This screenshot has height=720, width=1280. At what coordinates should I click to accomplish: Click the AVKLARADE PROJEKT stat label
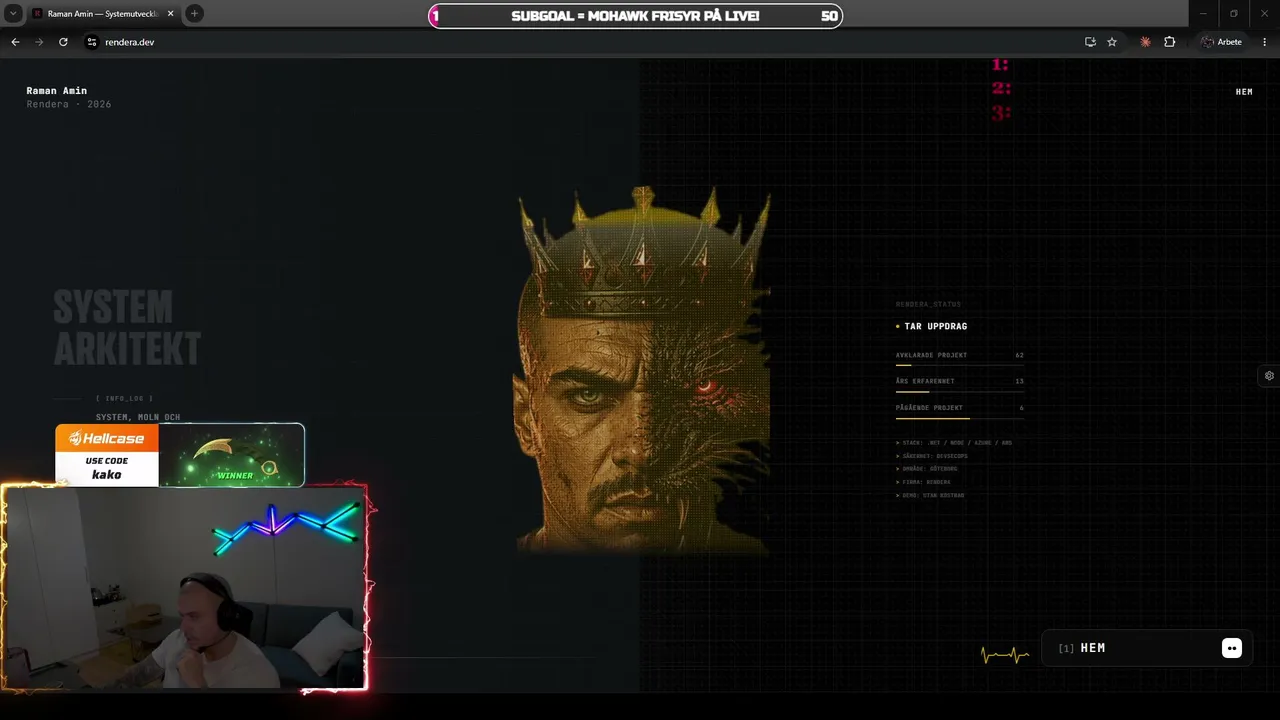pyautogui.click(x=931, y=355)
